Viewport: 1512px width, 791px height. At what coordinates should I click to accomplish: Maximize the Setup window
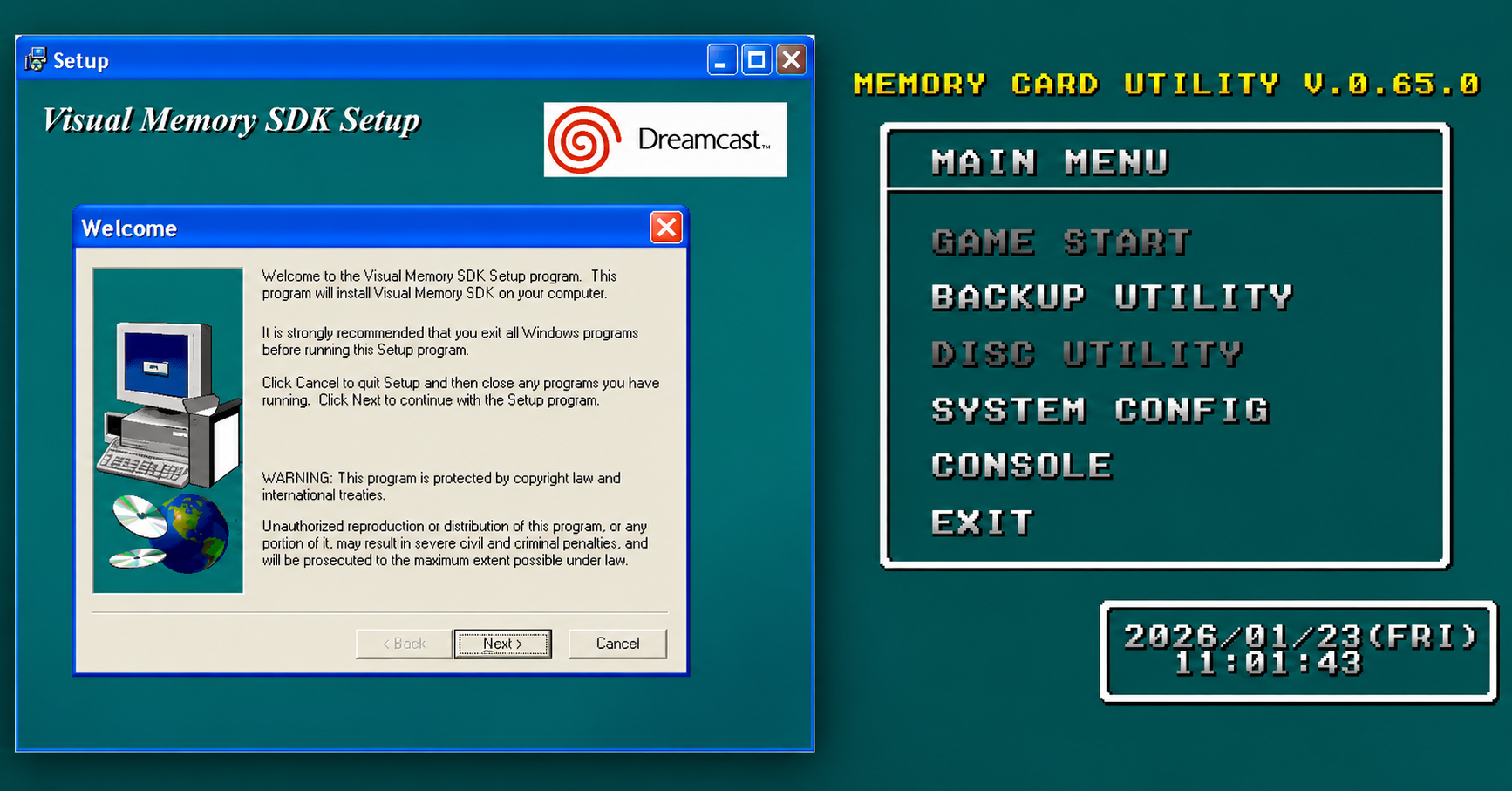pyautogui.click(x=757, y=59)
